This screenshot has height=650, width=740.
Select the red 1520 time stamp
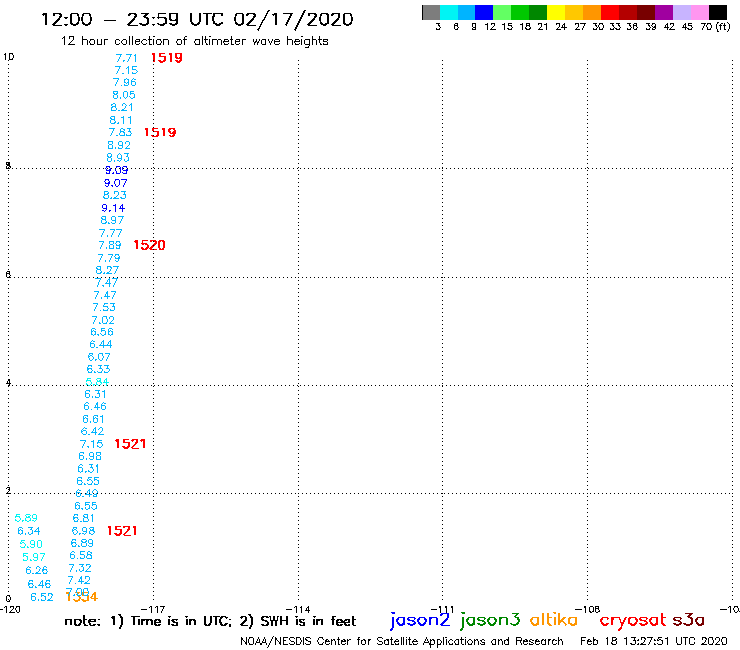point(149,245)
